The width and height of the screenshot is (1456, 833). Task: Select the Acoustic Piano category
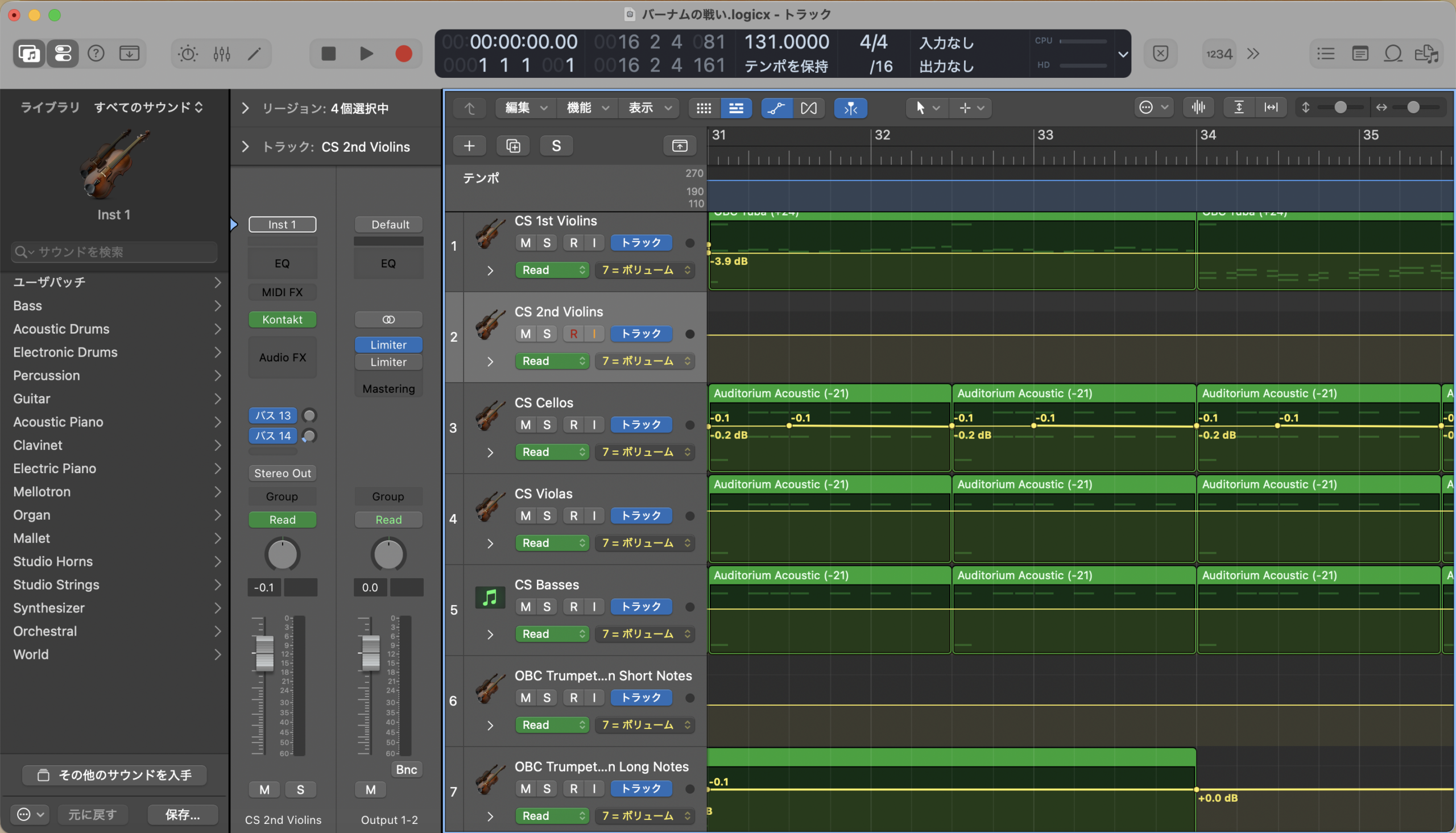coord(114,422)
